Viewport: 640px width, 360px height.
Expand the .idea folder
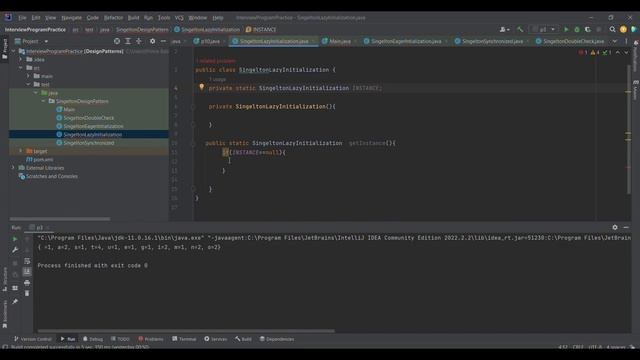pos(21,60)
